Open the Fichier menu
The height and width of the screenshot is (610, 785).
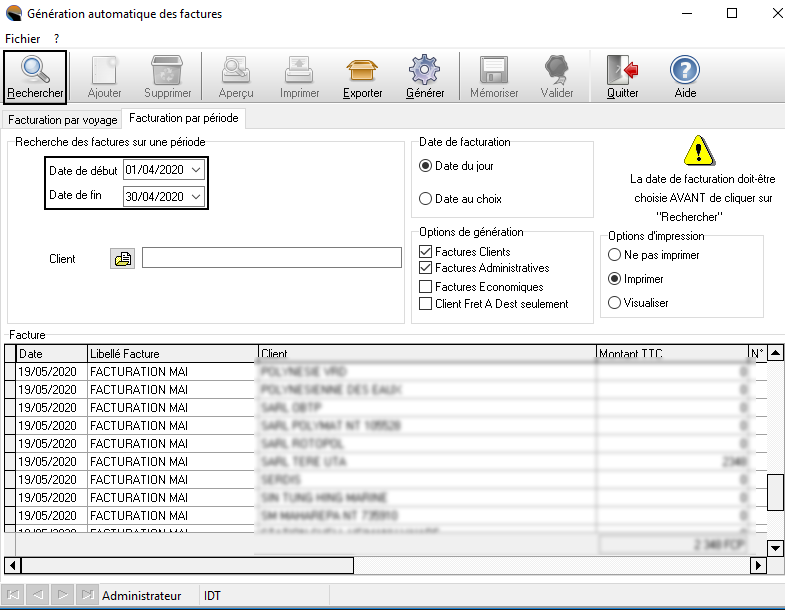pos(22,38)
